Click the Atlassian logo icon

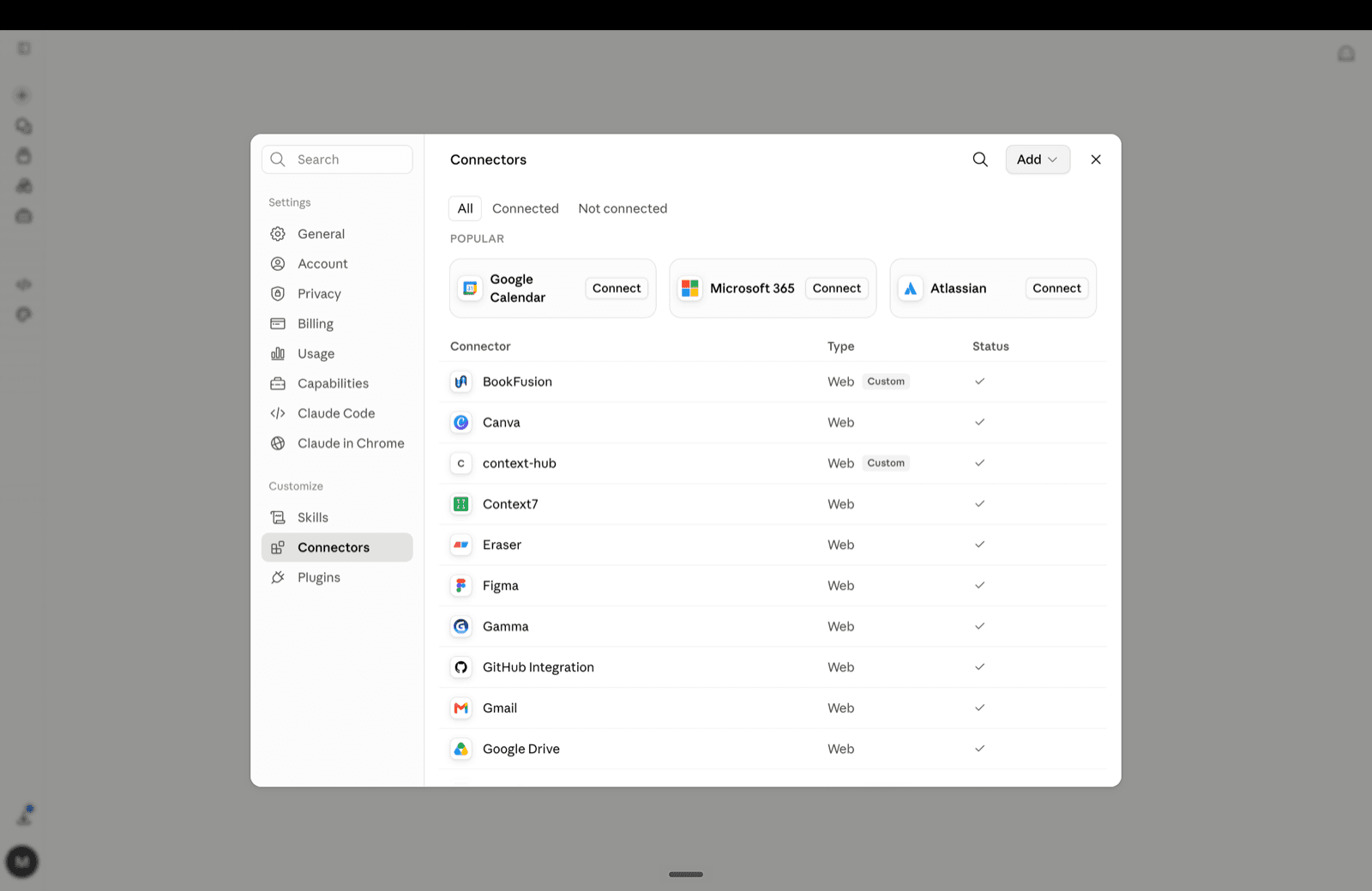tap(911, 288)
